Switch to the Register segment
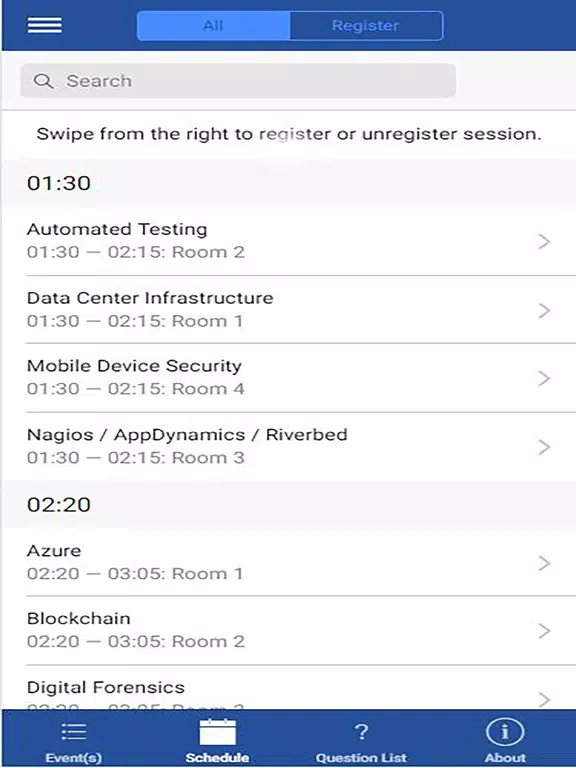This screenshot has width=576, height=768. [366, 25]
